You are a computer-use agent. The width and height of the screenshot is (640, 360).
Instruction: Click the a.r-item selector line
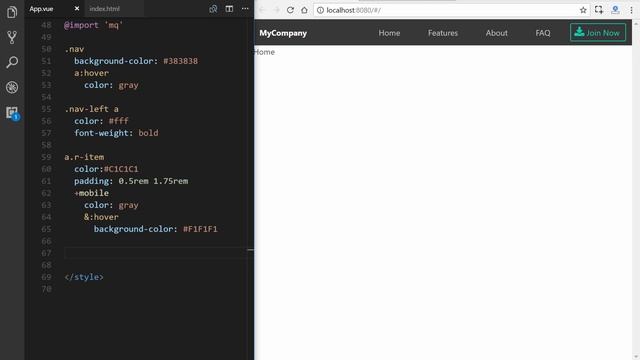pyautogui.click(x=84, y=157)
